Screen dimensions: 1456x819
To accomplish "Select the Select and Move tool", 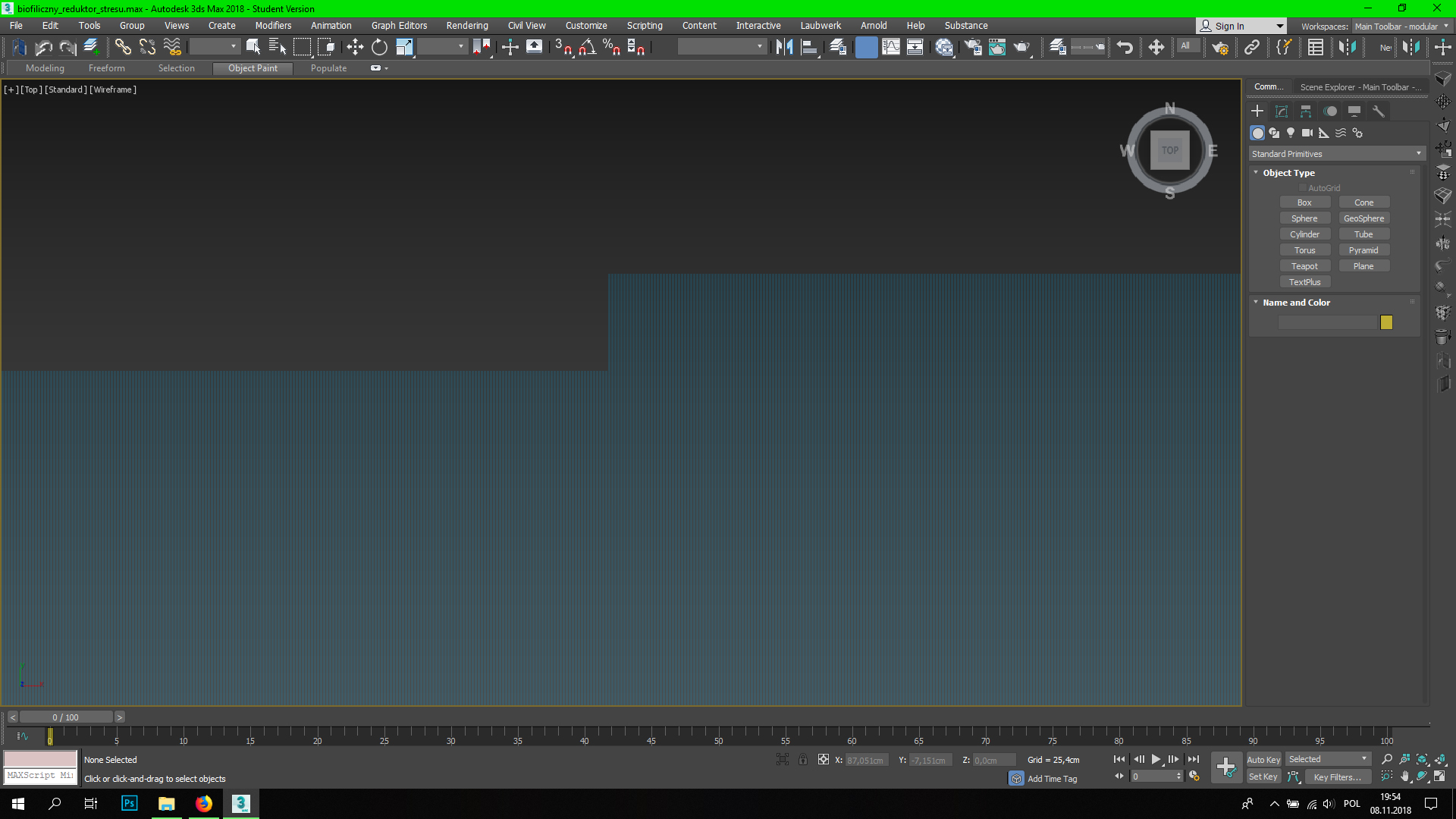I will pyautogui.click(x=355, y=47).
